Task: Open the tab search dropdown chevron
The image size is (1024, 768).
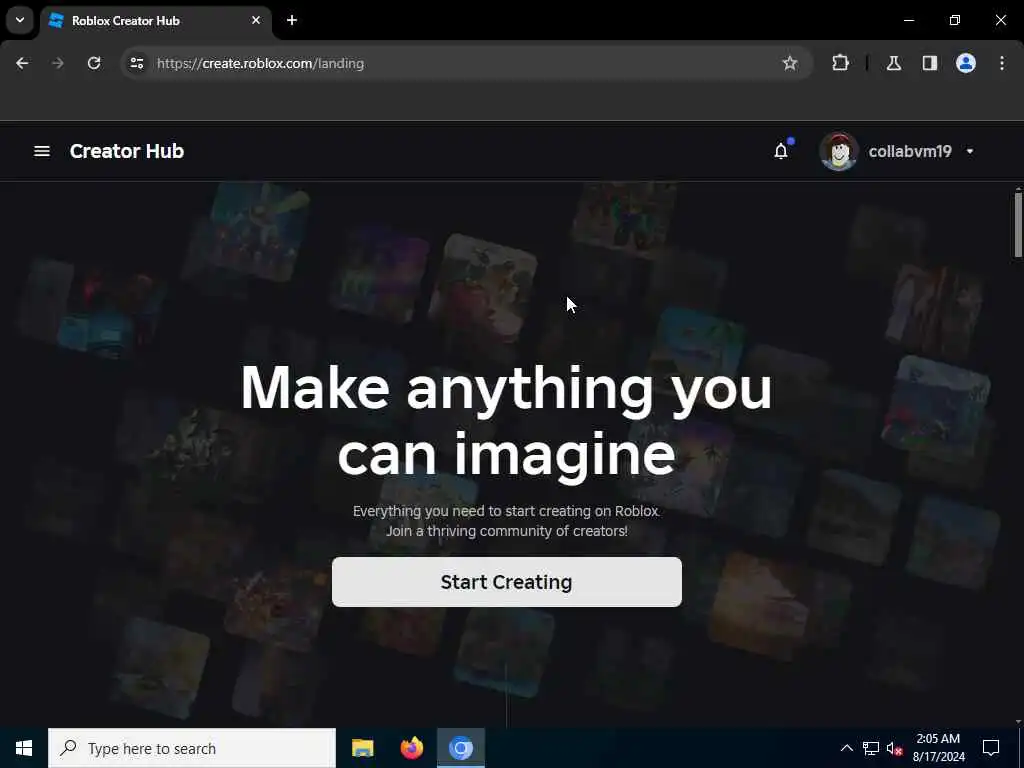Action: pos(20,20)
